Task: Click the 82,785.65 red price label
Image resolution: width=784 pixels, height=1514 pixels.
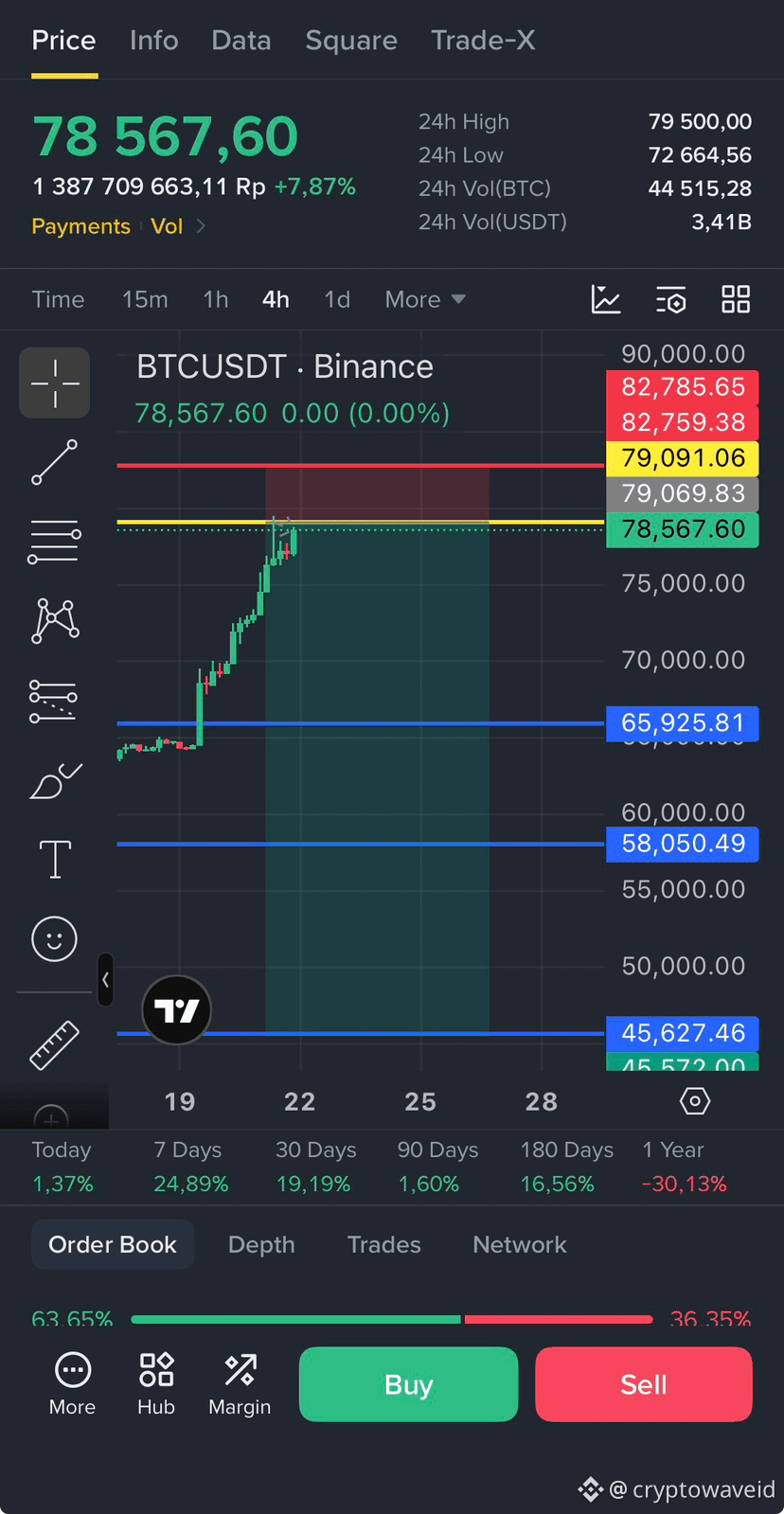Action: 683,387
